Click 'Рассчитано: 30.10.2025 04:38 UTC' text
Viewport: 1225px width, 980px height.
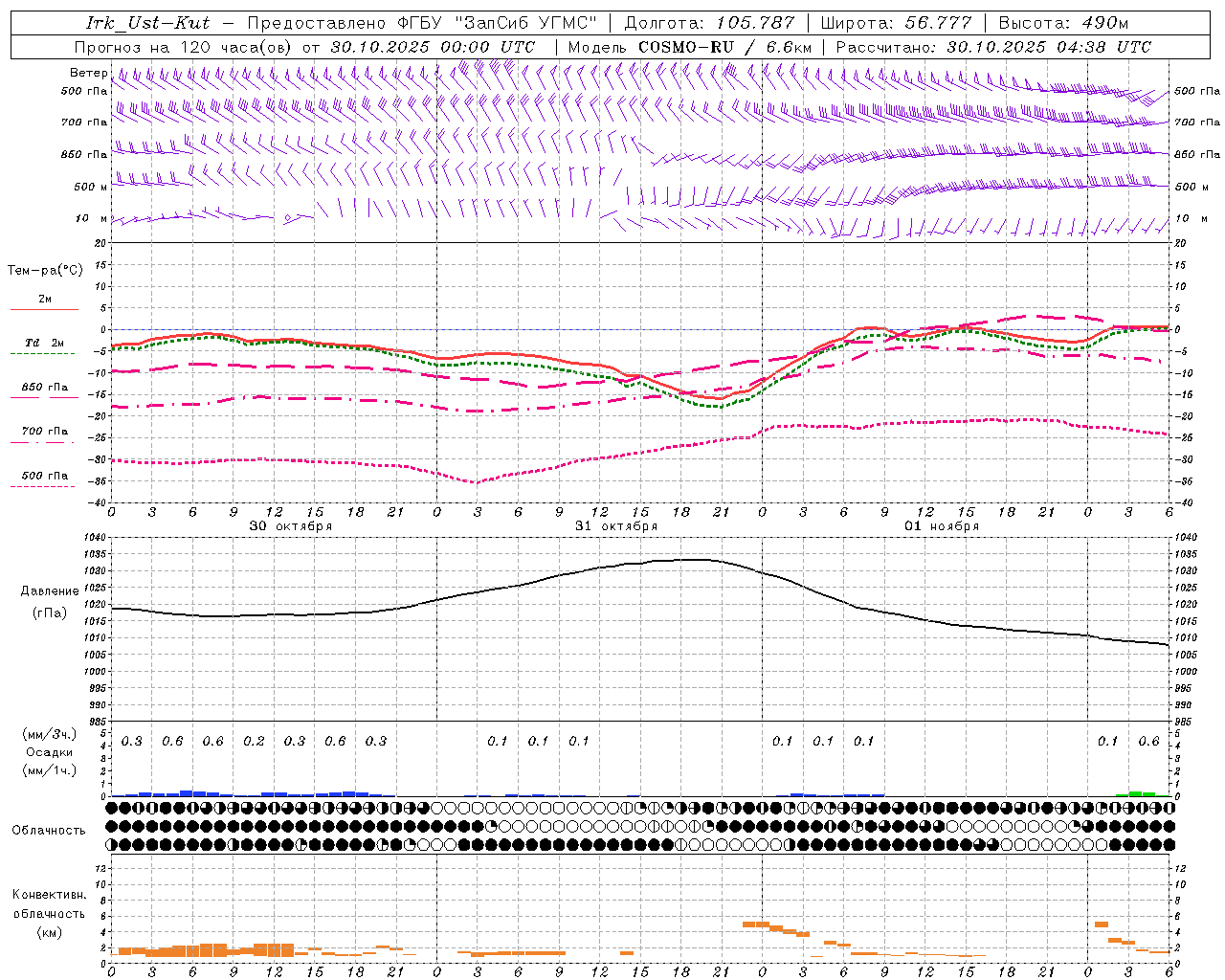pyautogui.click(x=993, y=47)
